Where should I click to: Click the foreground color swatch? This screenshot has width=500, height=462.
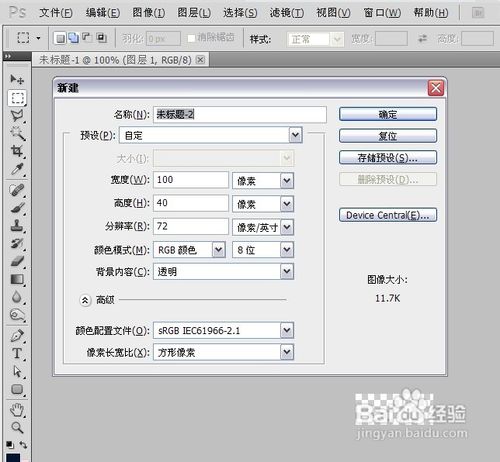tap(13, 458)
